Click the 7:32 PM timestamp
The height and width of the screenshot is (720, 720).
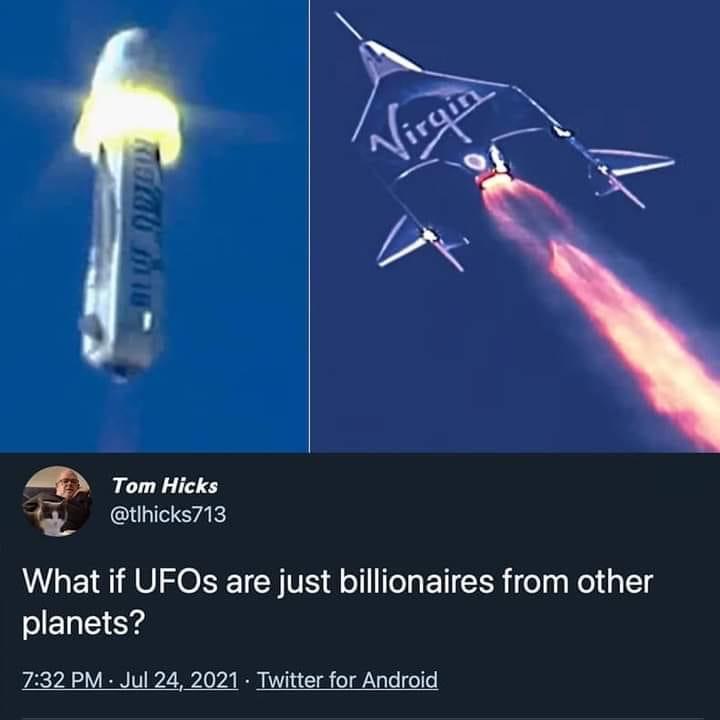(62, 680)
